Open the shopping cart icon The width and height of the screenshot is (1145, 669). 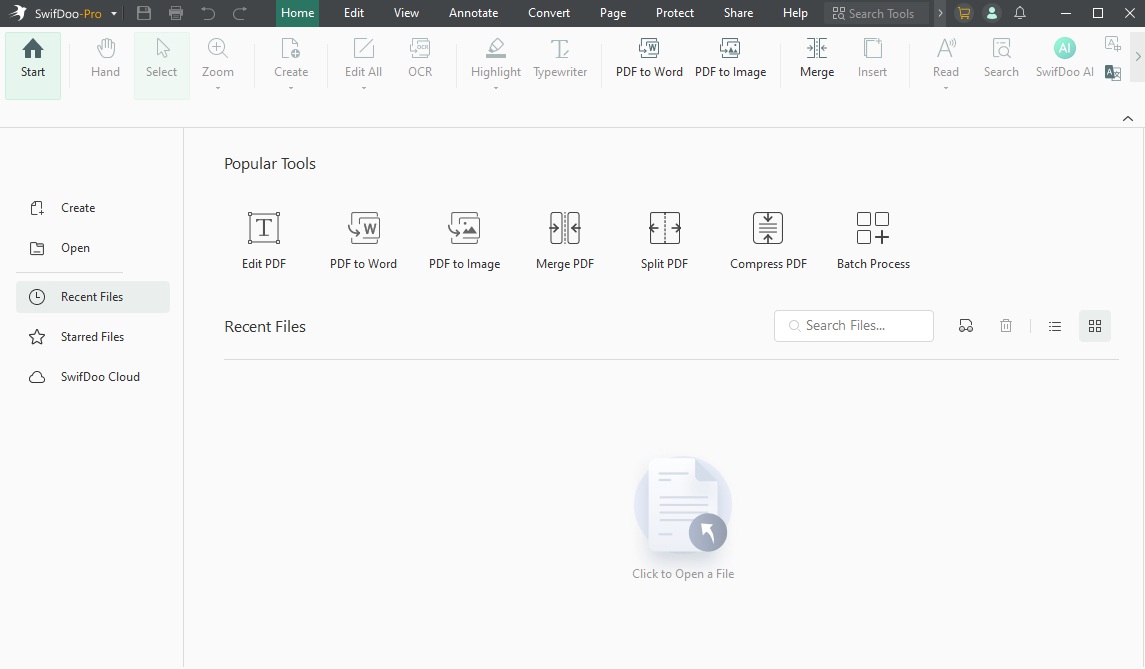[x=964, y=13]
